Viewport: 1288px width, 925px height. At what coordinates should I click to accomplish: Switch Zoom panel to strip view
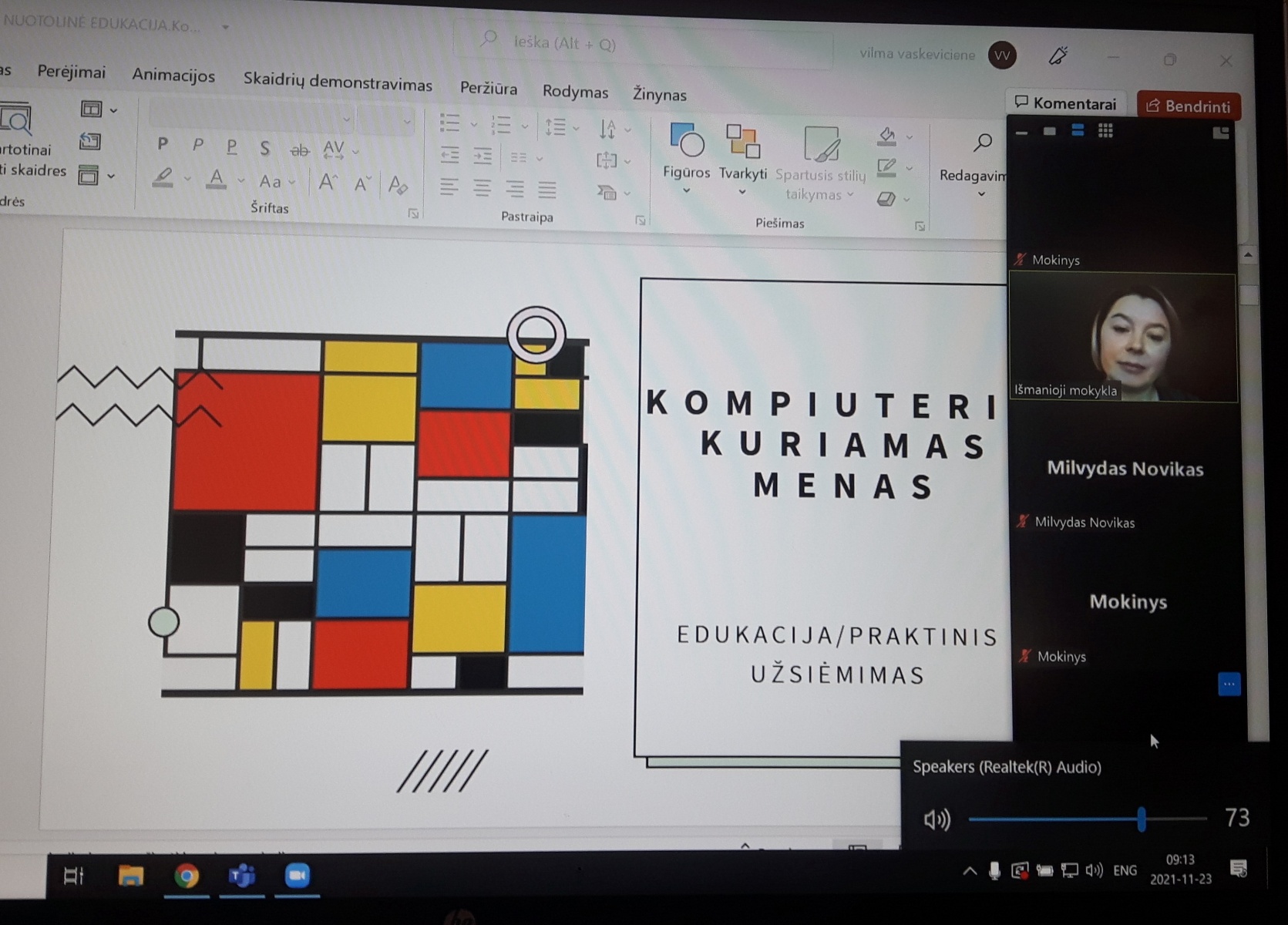pos(1078,131)
